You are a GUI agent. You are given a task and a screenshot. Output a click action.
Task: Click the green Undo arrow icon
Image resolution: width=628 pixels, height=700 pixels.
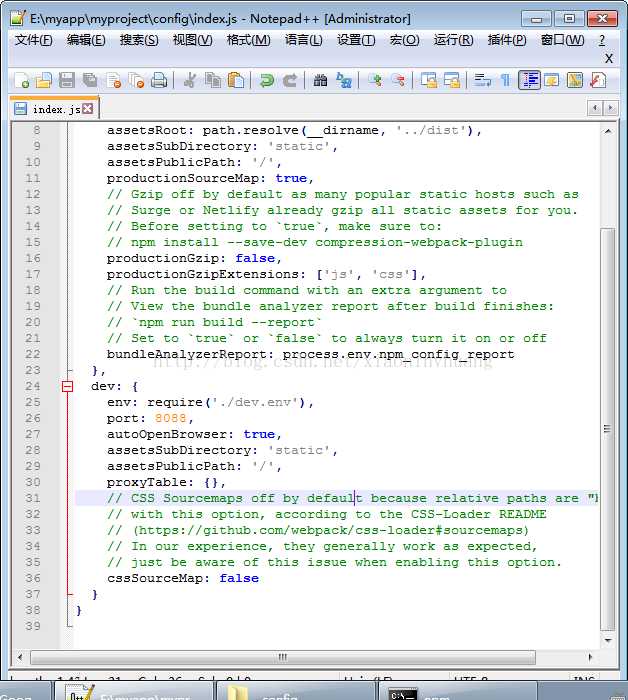[266, 80]
